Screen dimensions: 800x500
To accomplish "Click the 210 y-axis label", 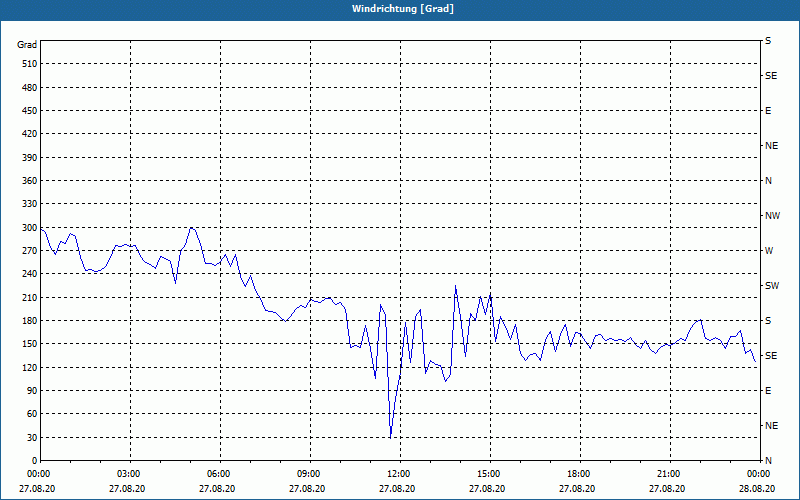I will 30,297.
